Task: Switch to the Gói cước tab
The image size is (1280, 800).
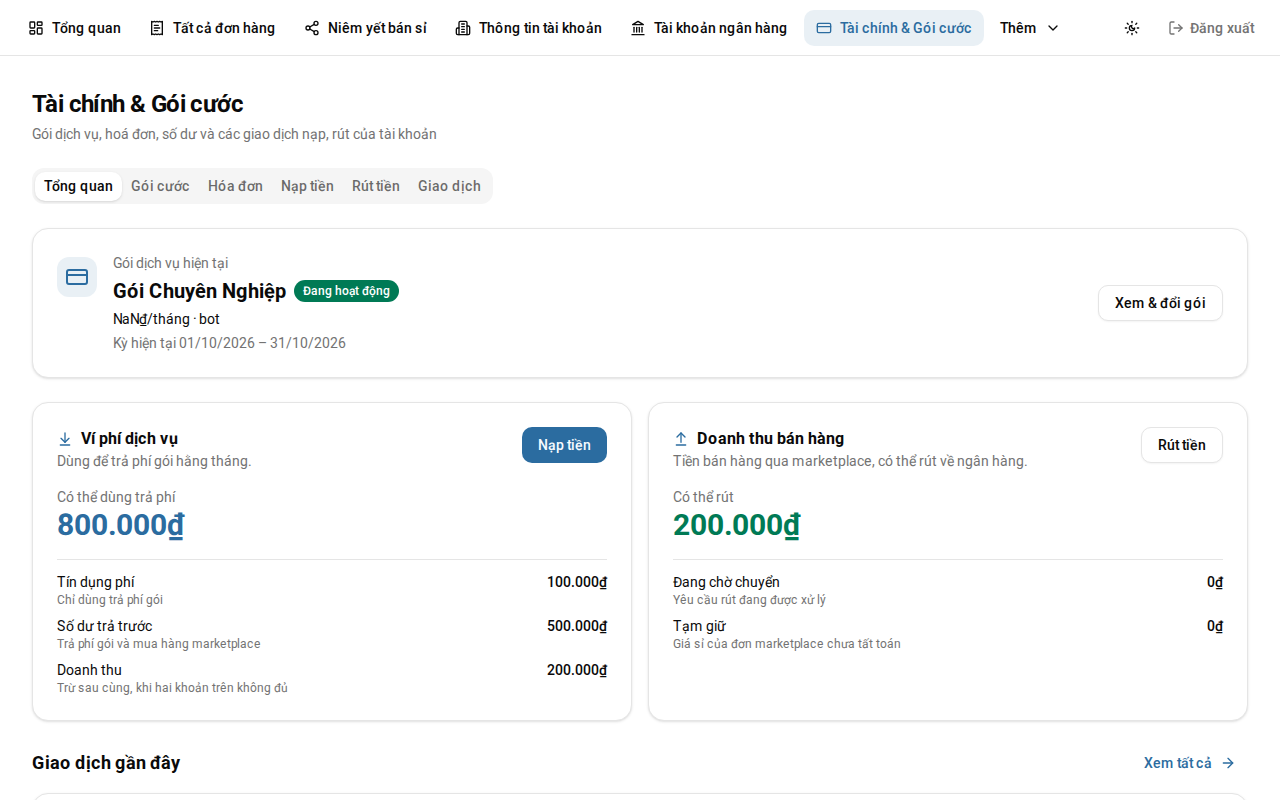Action: [x=160, y=186]
